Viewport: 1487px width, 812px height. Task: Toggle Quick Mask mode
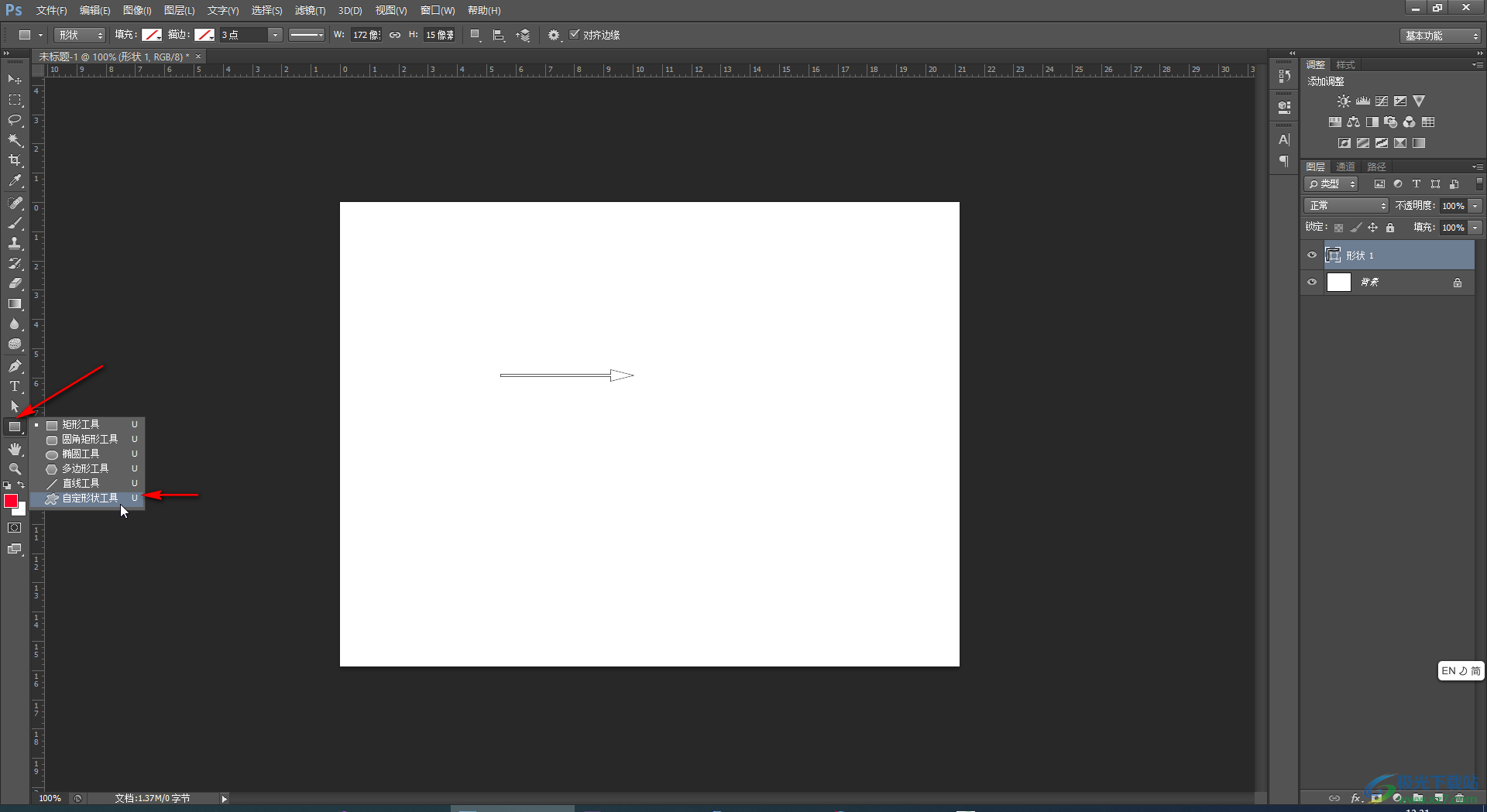pos(15,528)
